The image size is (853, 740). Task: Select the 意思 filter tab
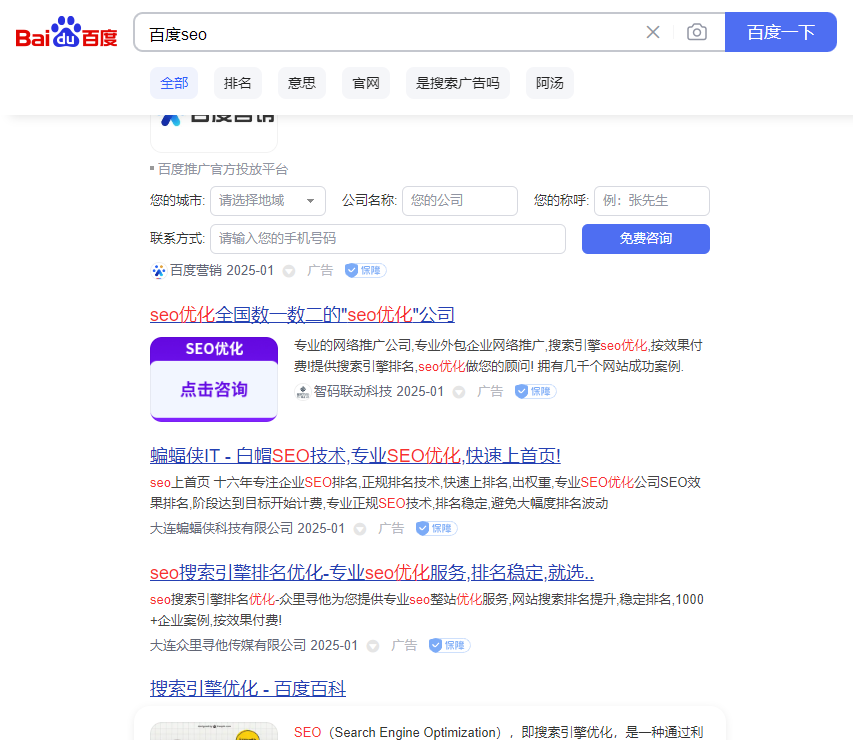click(302, 83)
